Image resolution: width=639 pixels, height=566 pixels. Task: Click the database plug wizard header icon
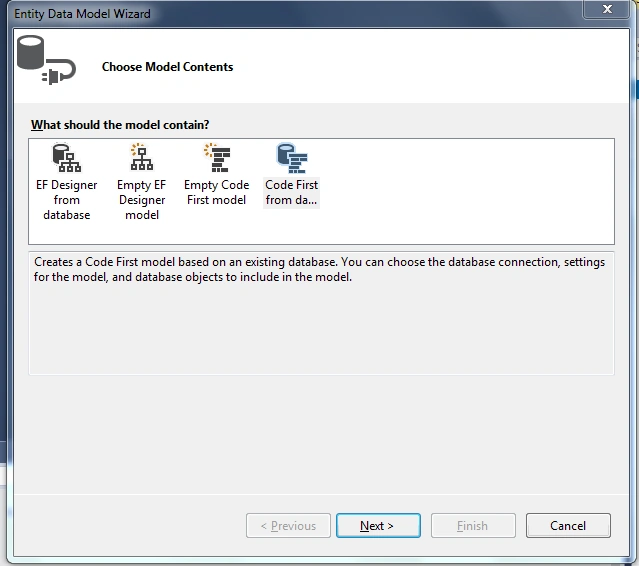click(46, 60)
